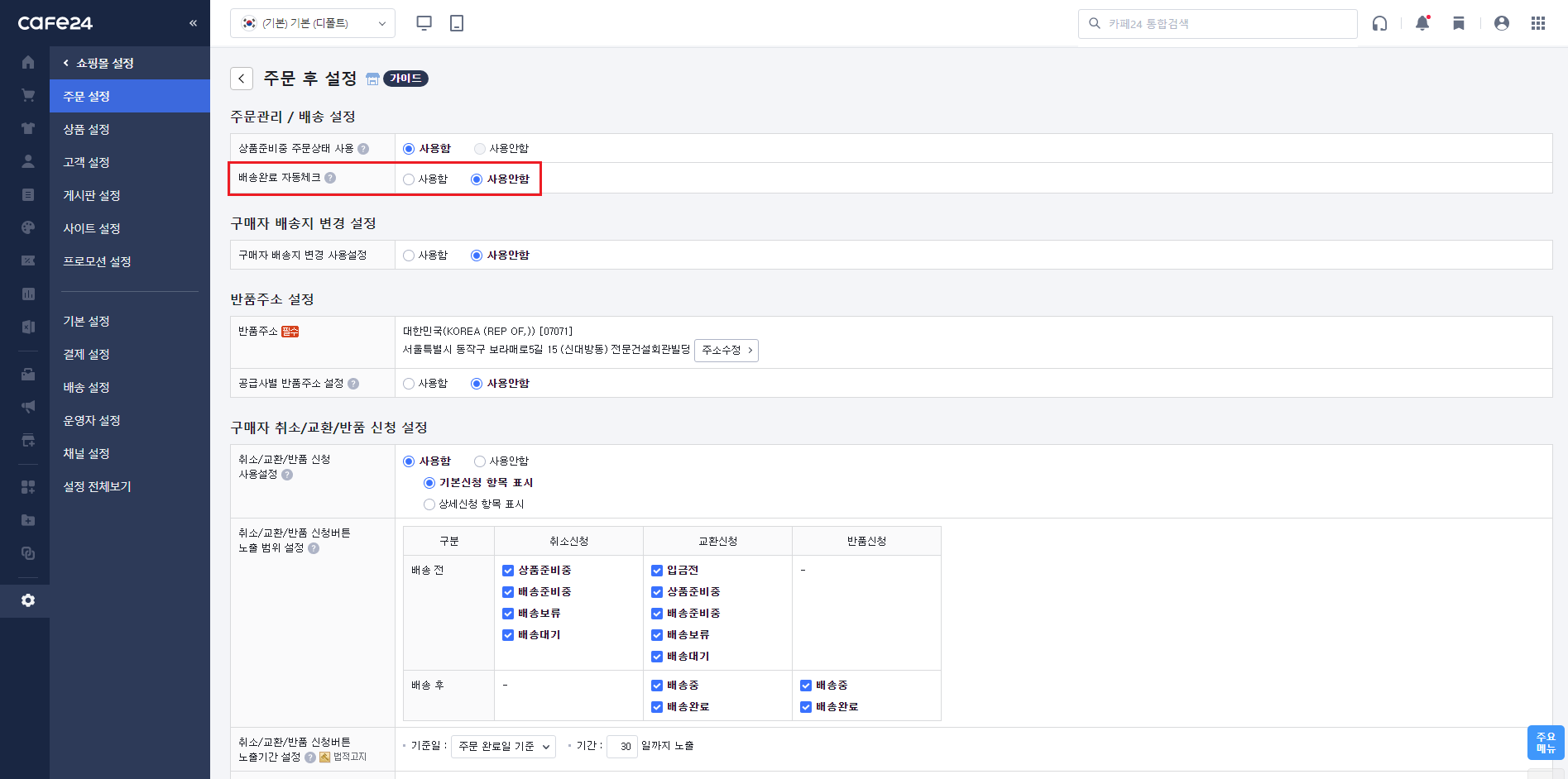Image resolution: width=1568 pixels, height=779 pixels.
Task: Open 고객 설정 menu item
Action: pyautogui.click(x=130, y=162)
